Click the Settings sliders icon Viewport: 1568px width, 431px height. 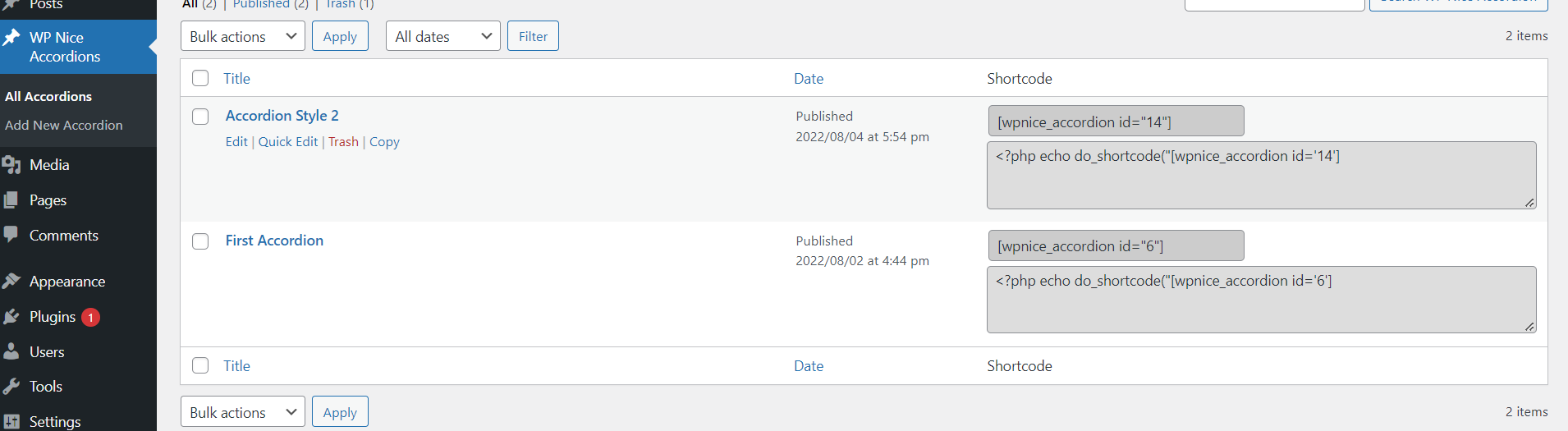point(11,421)
